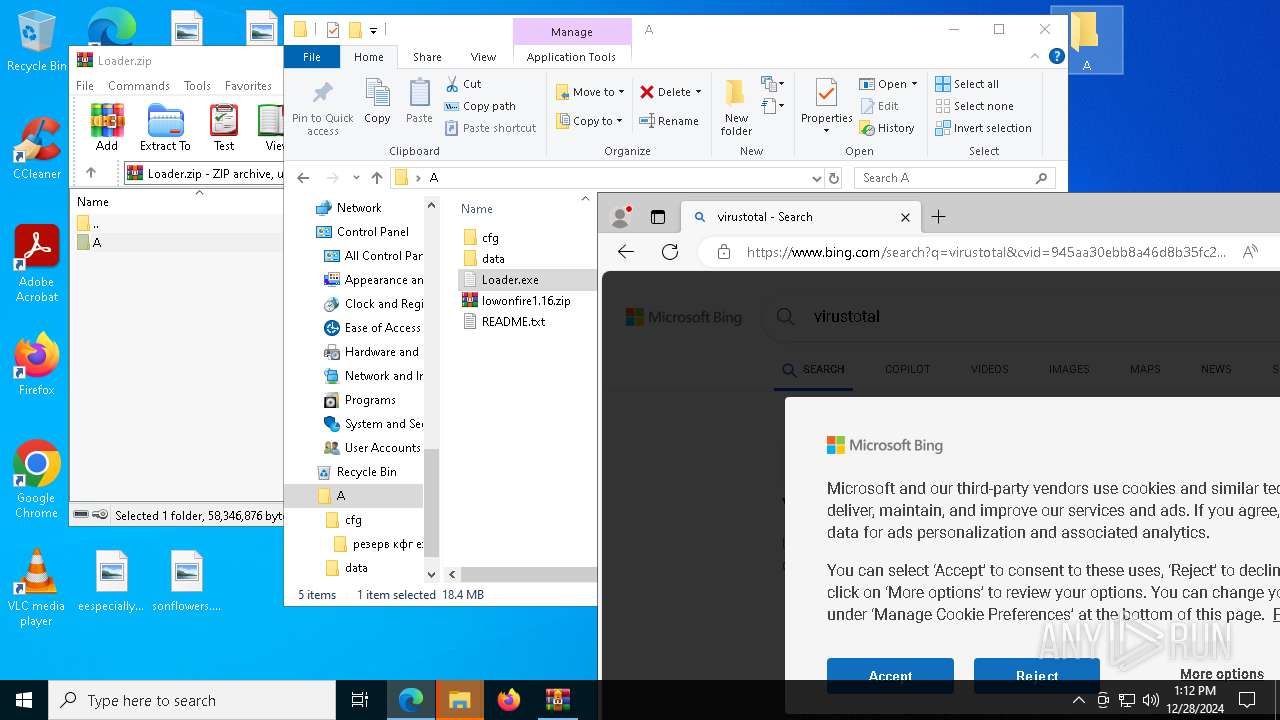
Task: Click Extract To in WinRAR toolbar
Action: click(x=165, y=127)
